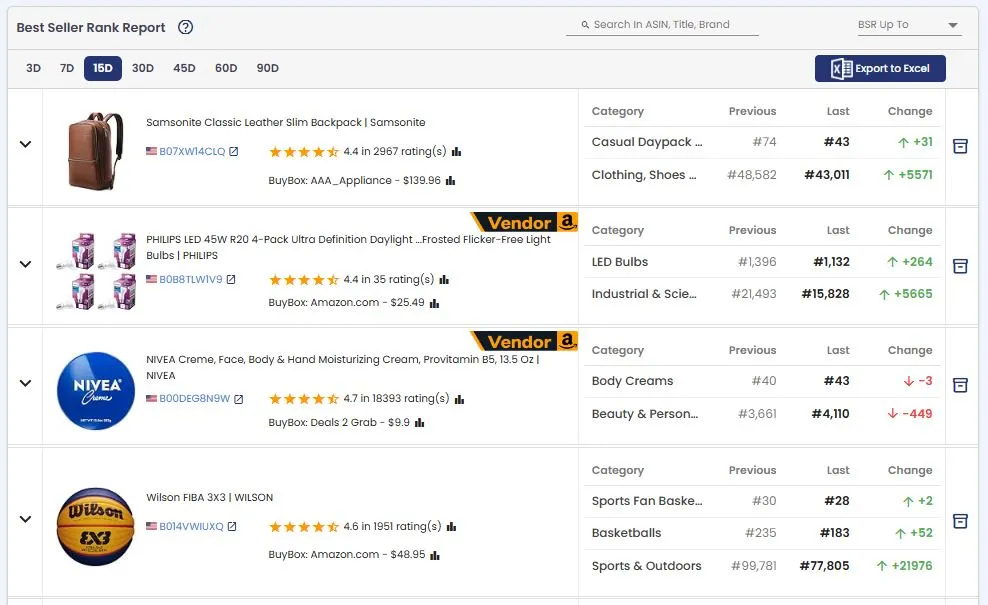Click the Search in ASIN, Title, Brand field
Viewport: 988px width, 605px height.
pyautogui.click(x=662, y=25)
